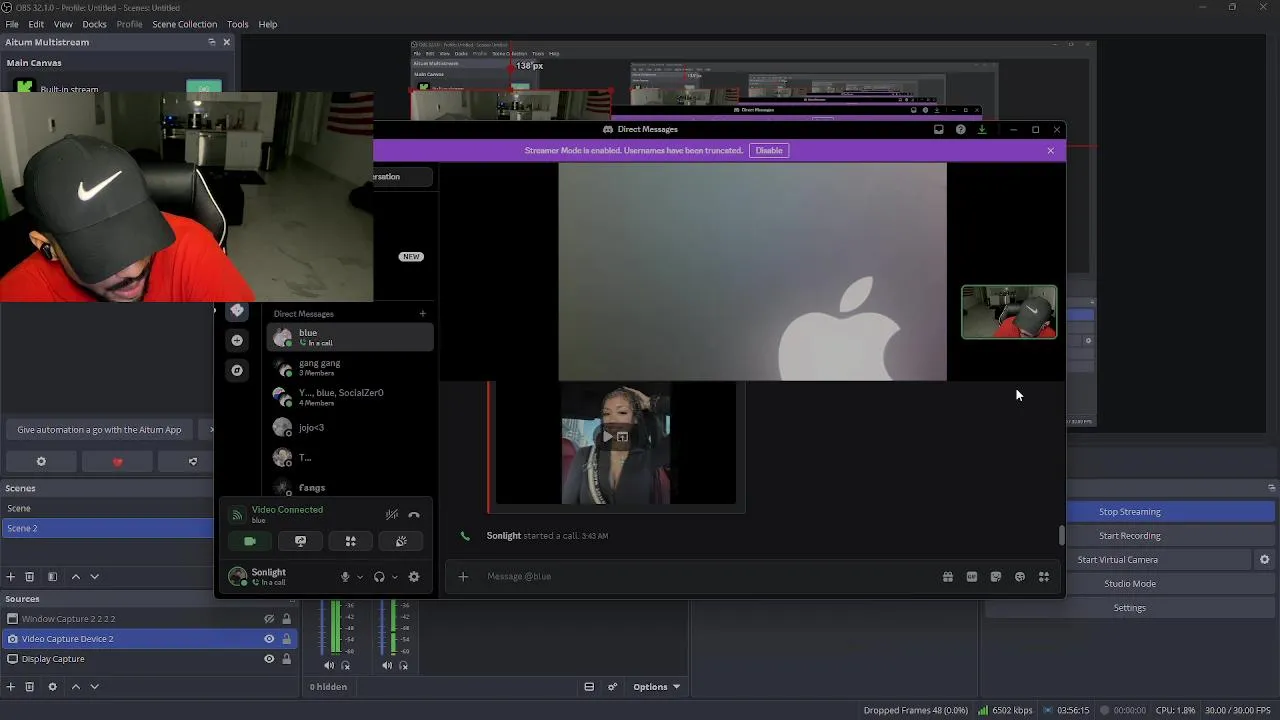
Task: Open the 'jojo<3' direct message
Action: (x=350, y=428)
